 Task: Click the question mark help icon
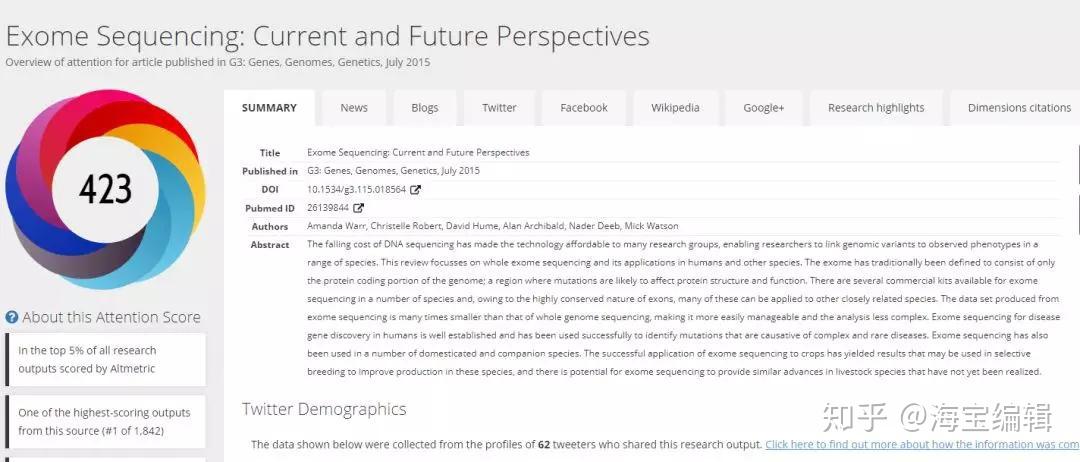tap(11, 318)
